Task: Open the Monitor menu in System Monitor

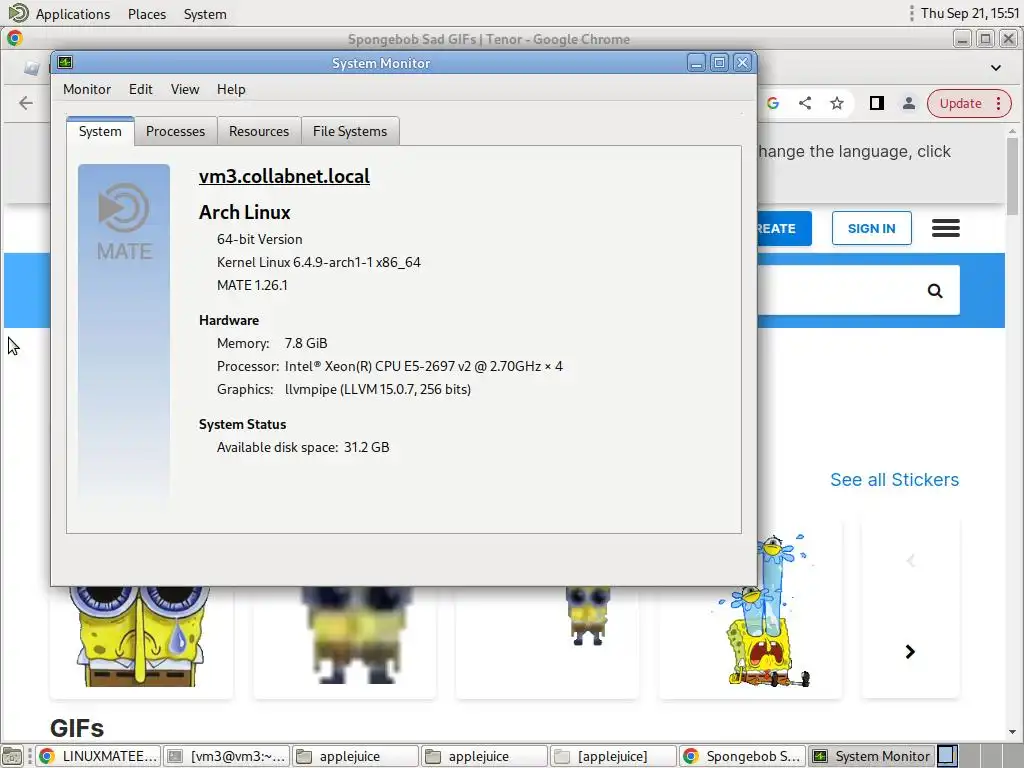Action: [87, 89]
